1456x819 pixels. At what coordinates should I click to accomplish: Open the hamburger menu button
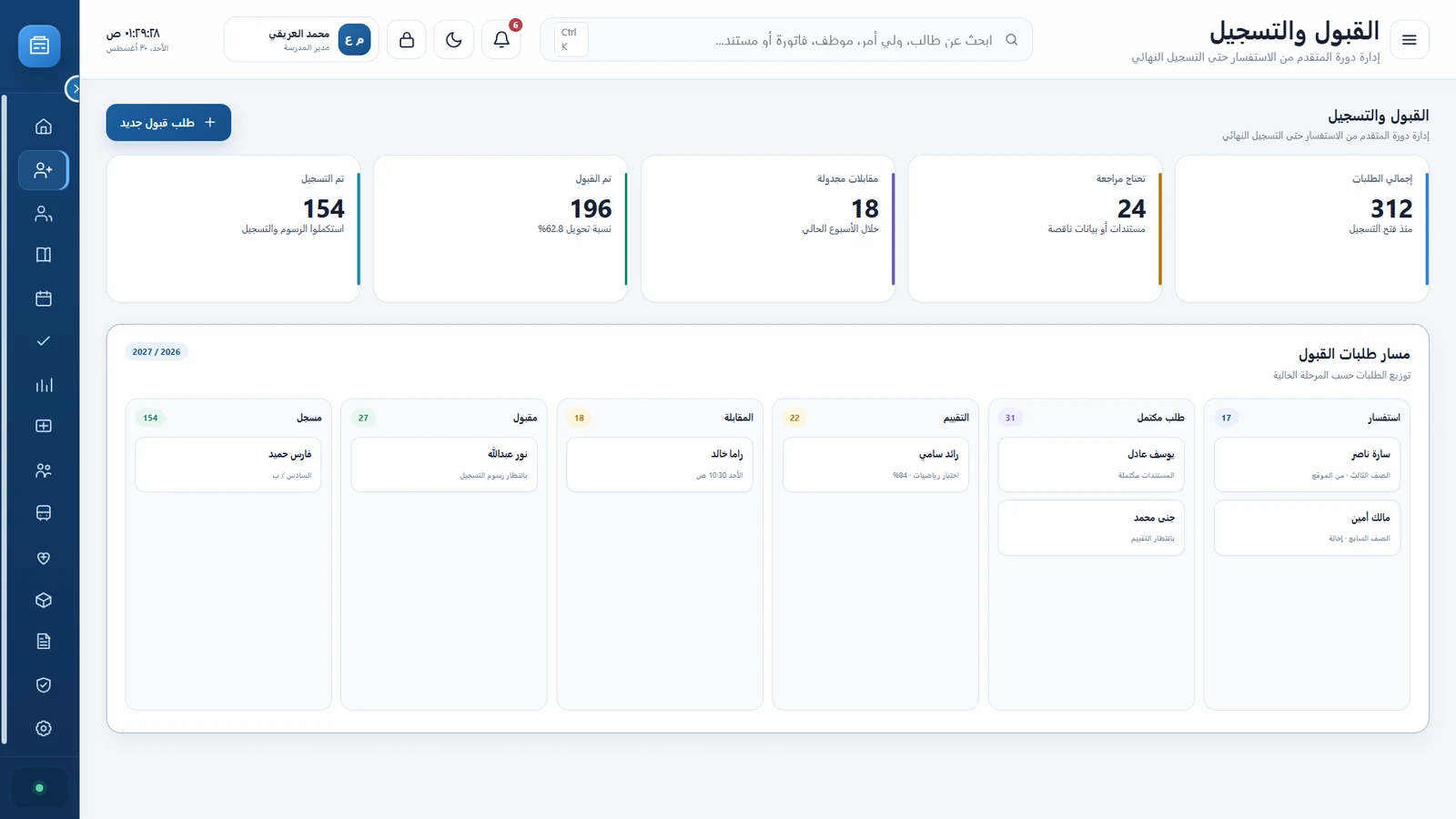[1410, 39]
